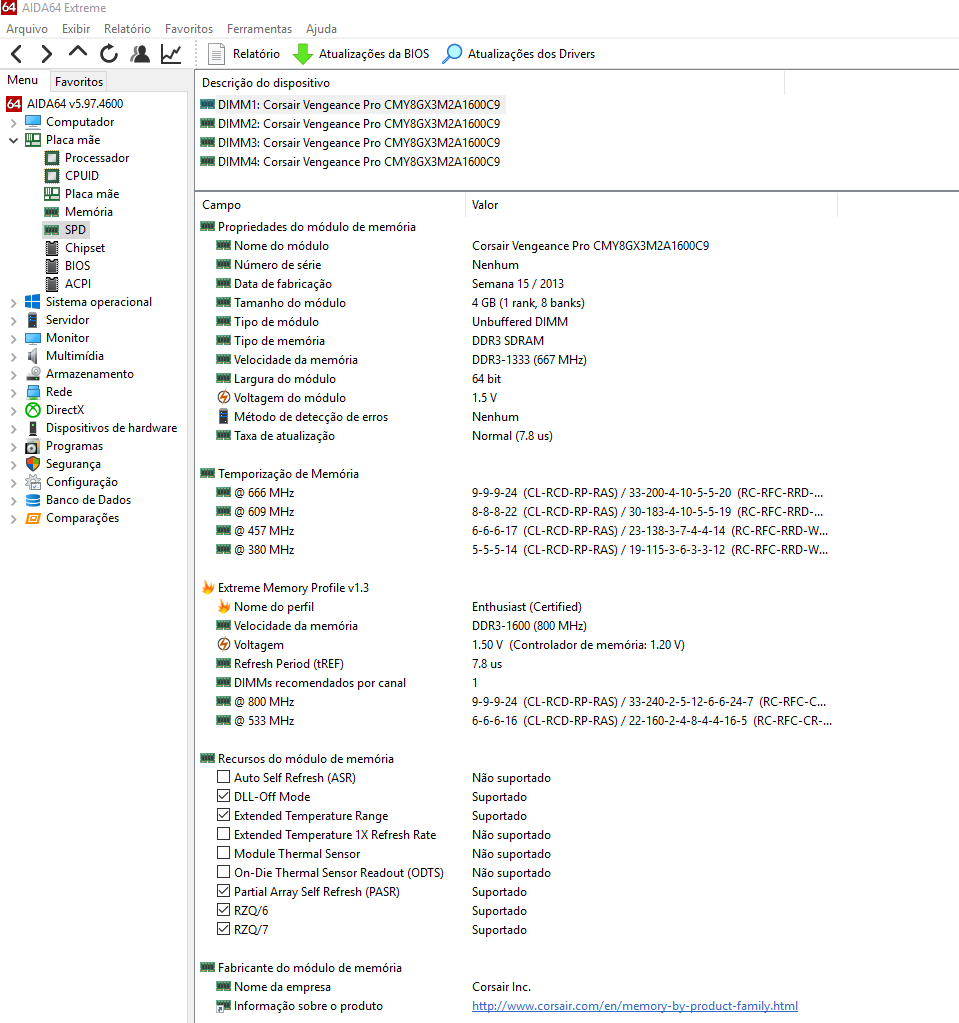This screenshot has width=959, height=1023.
Task: Click the Atualizações da BIOS label
Action: pyautogui.click(x=374, y=53)
